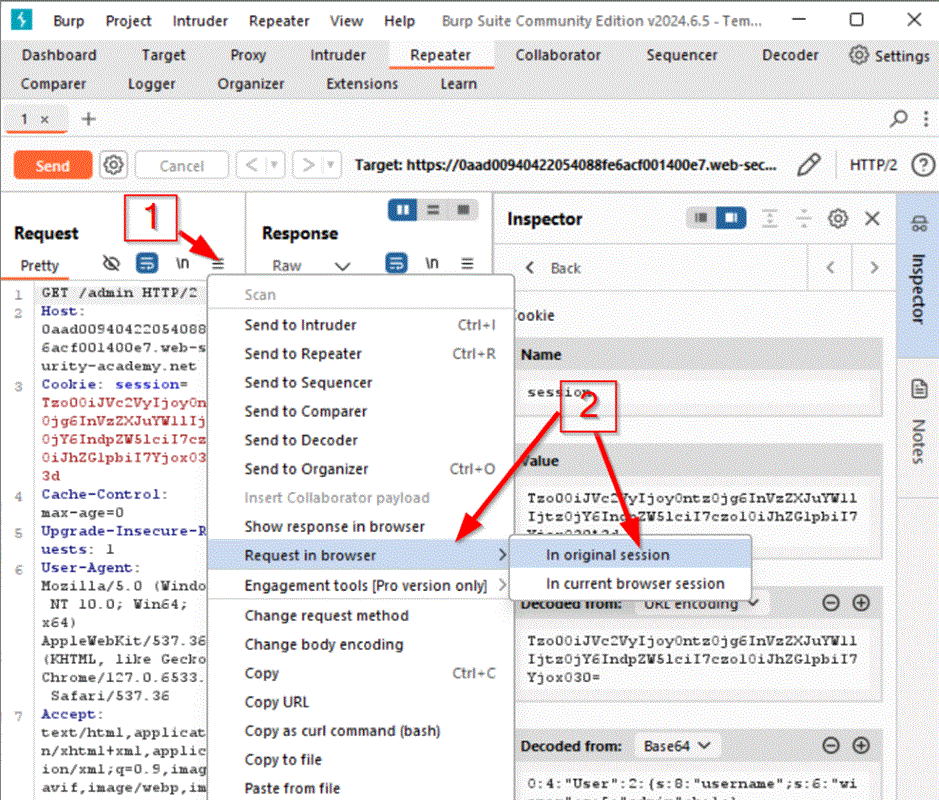Toggle side-by-side response layout view
Viewport: 939px width, 800px height.
pyautogui.click(x=405, y=210)
